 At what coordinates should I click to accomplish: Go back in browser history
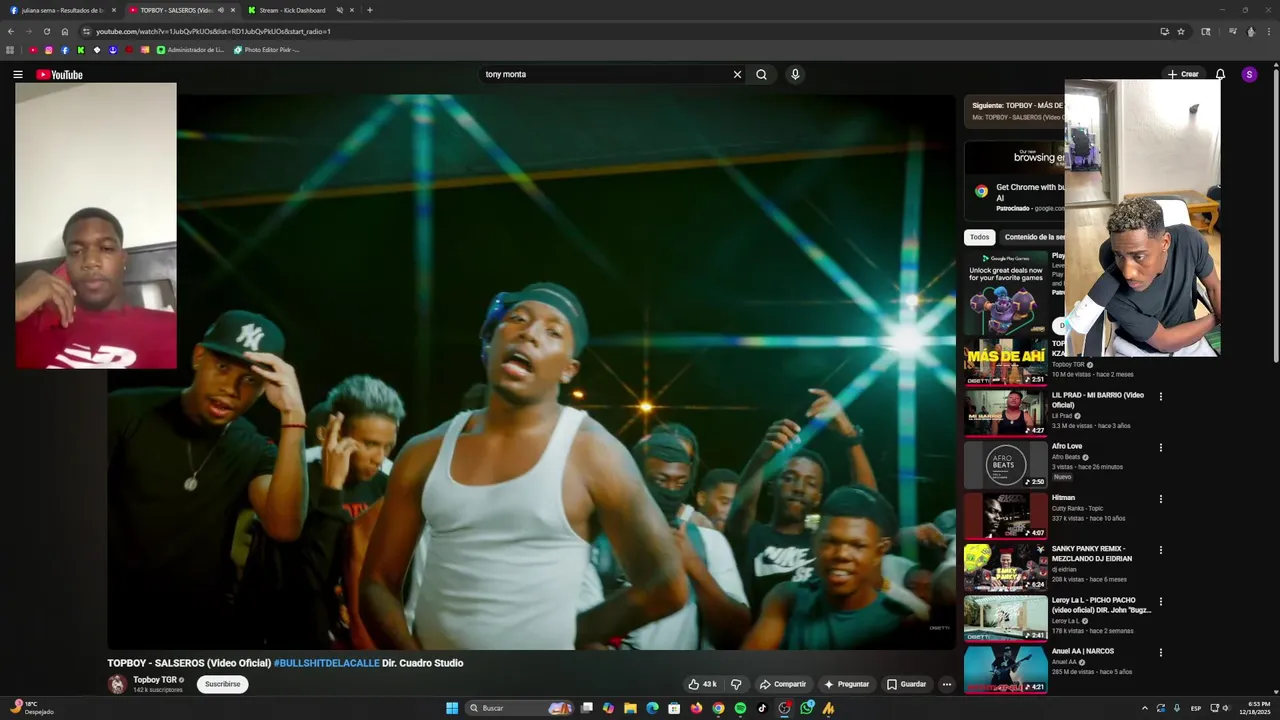pyautogui.click(x=11, y=31)
